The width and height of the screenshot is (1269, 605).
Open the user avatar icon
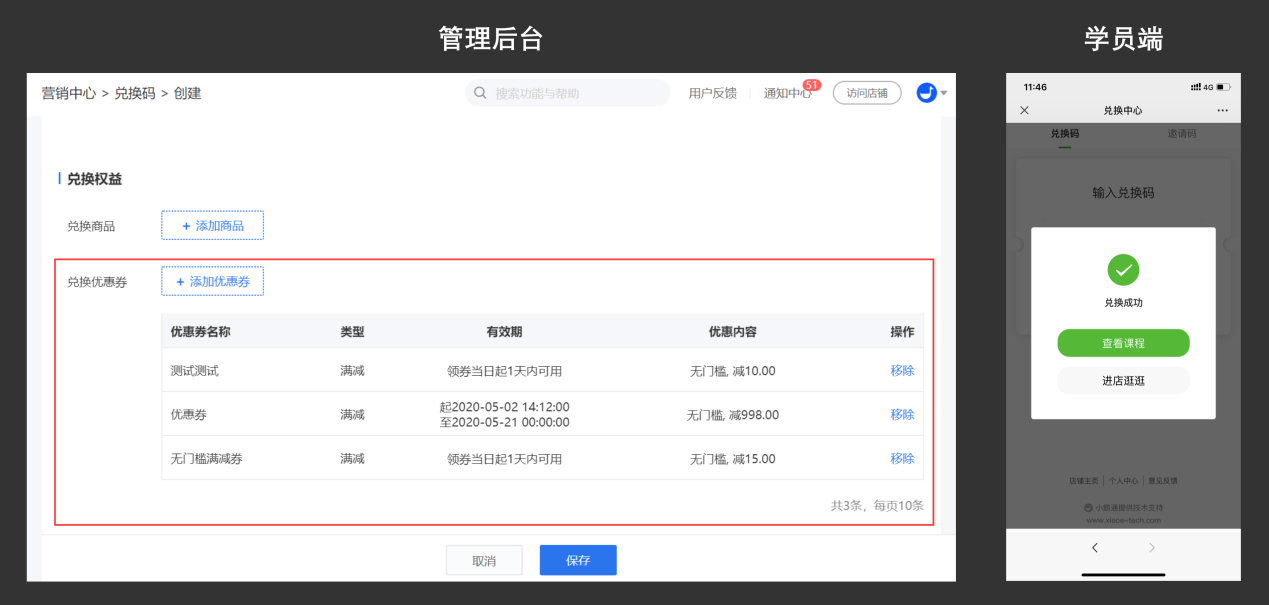pos(926,93)
